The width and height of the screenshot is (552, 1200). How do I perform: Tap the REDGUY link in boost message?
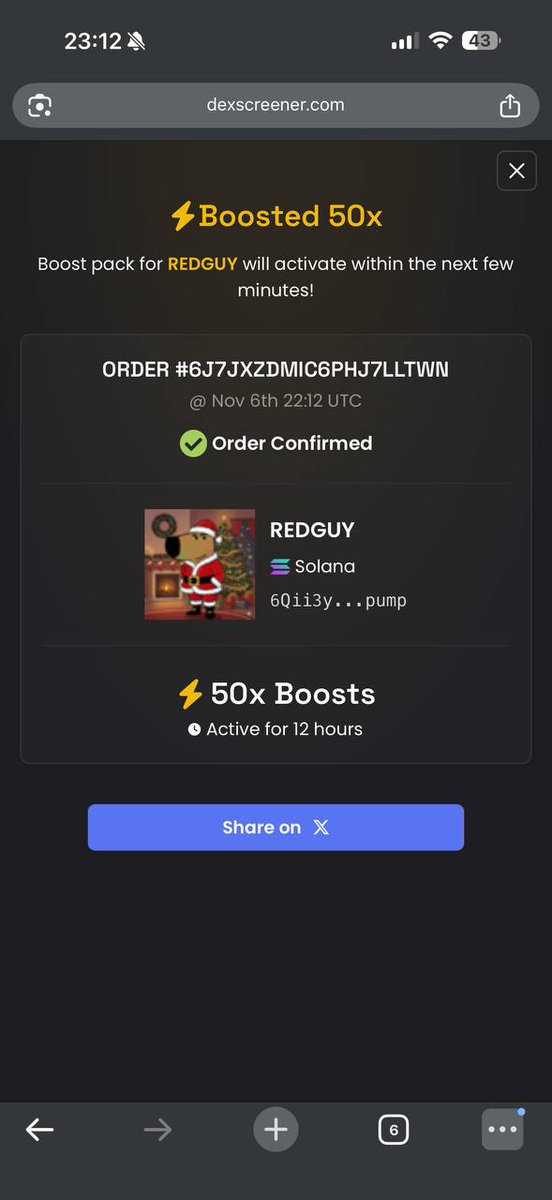[202, 264]
